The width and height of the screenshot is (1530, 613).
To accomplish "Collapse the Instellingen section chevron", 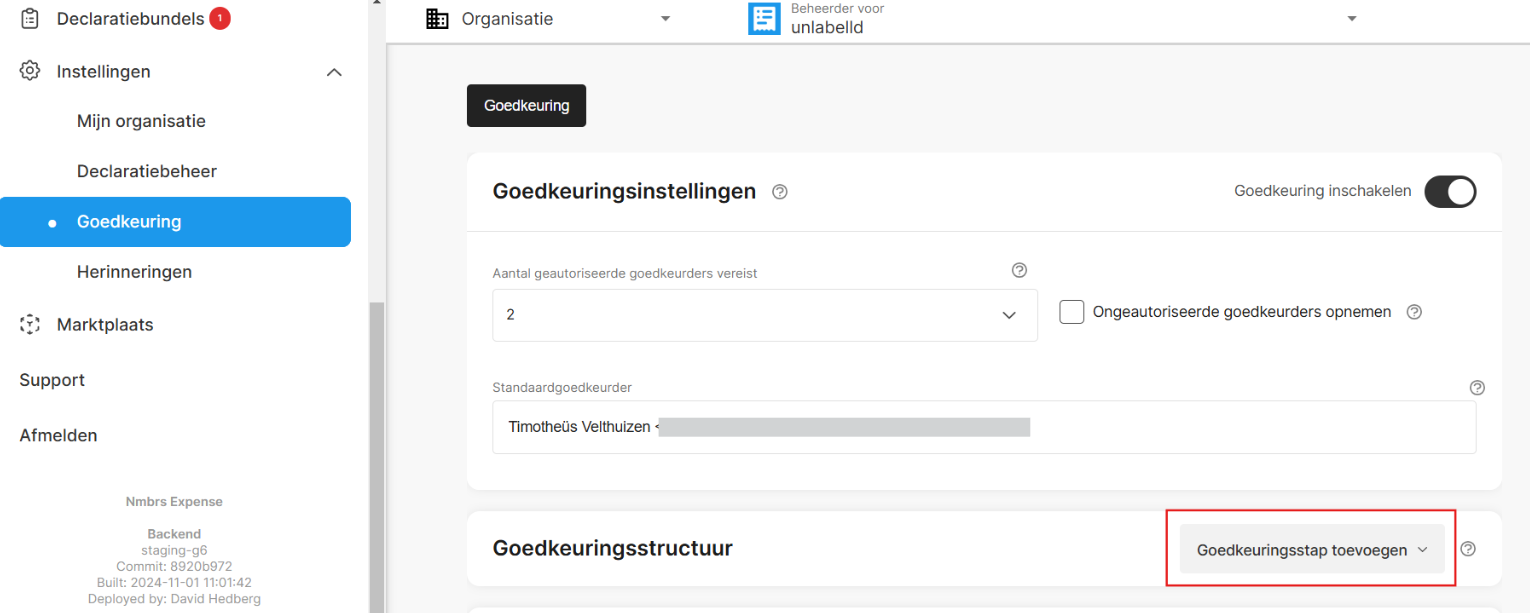I will [335, 72].
